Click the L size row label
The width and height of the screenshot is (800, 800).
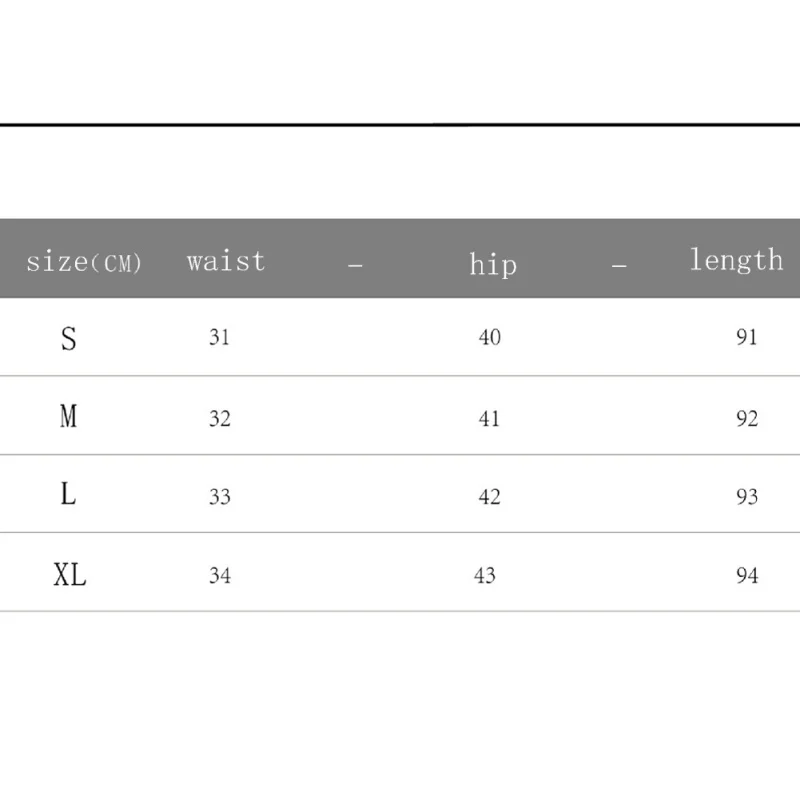[68, 494]
